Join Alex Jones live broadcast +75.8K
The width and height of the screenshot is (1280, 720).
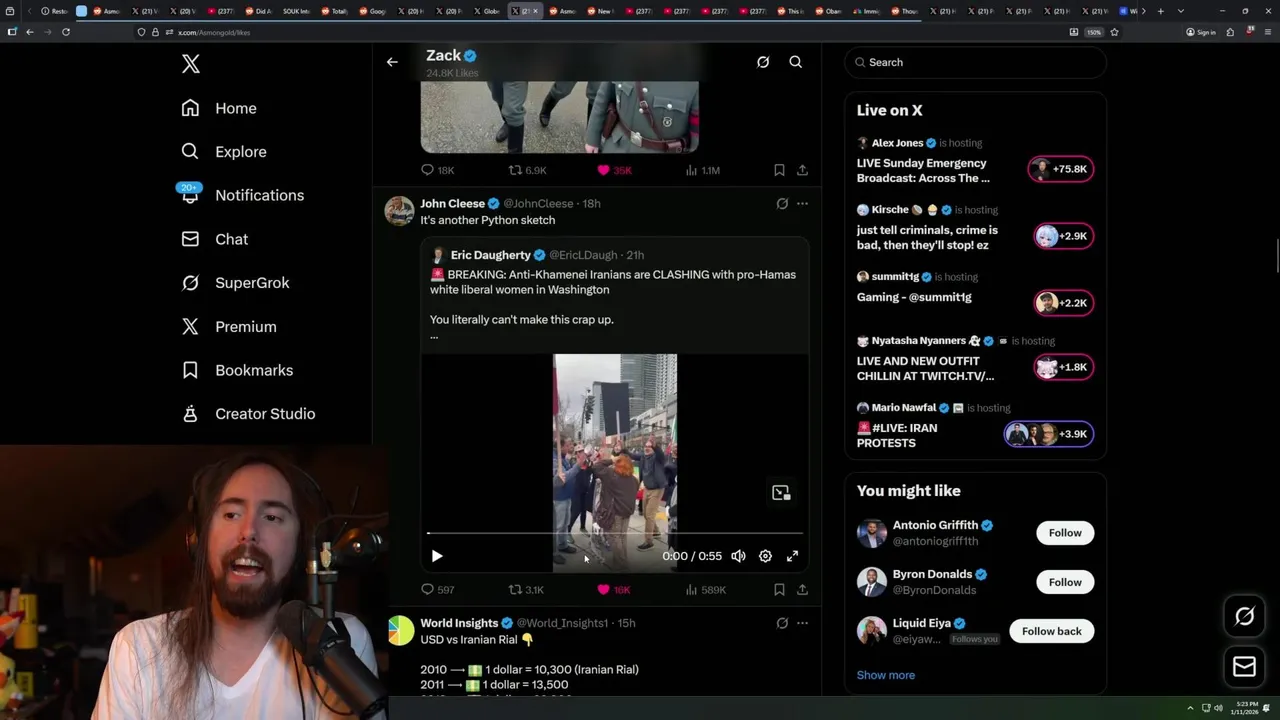coord(1061,169)
